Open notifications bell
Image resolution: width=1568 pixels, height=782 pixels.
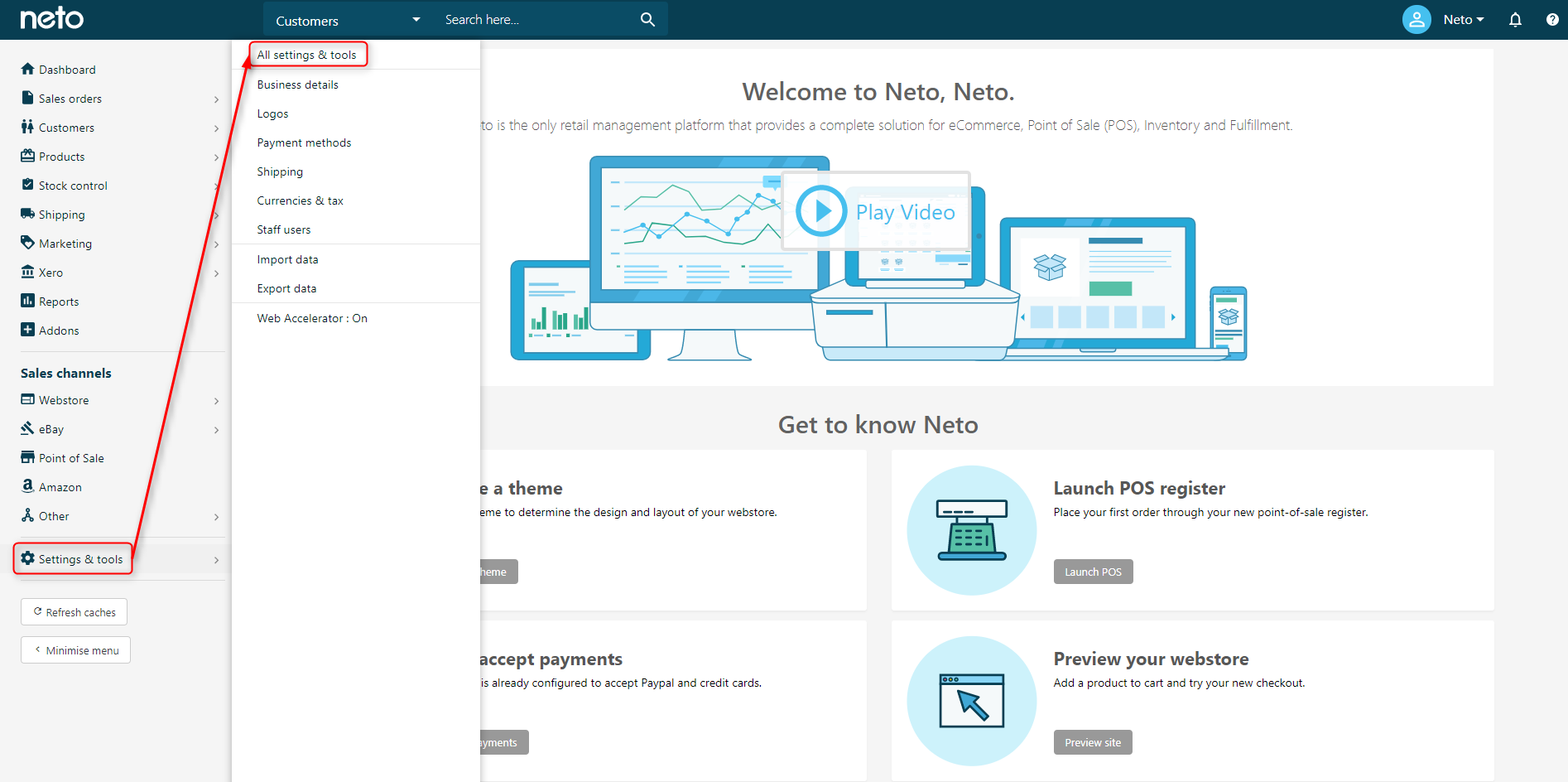point(1515,19)
